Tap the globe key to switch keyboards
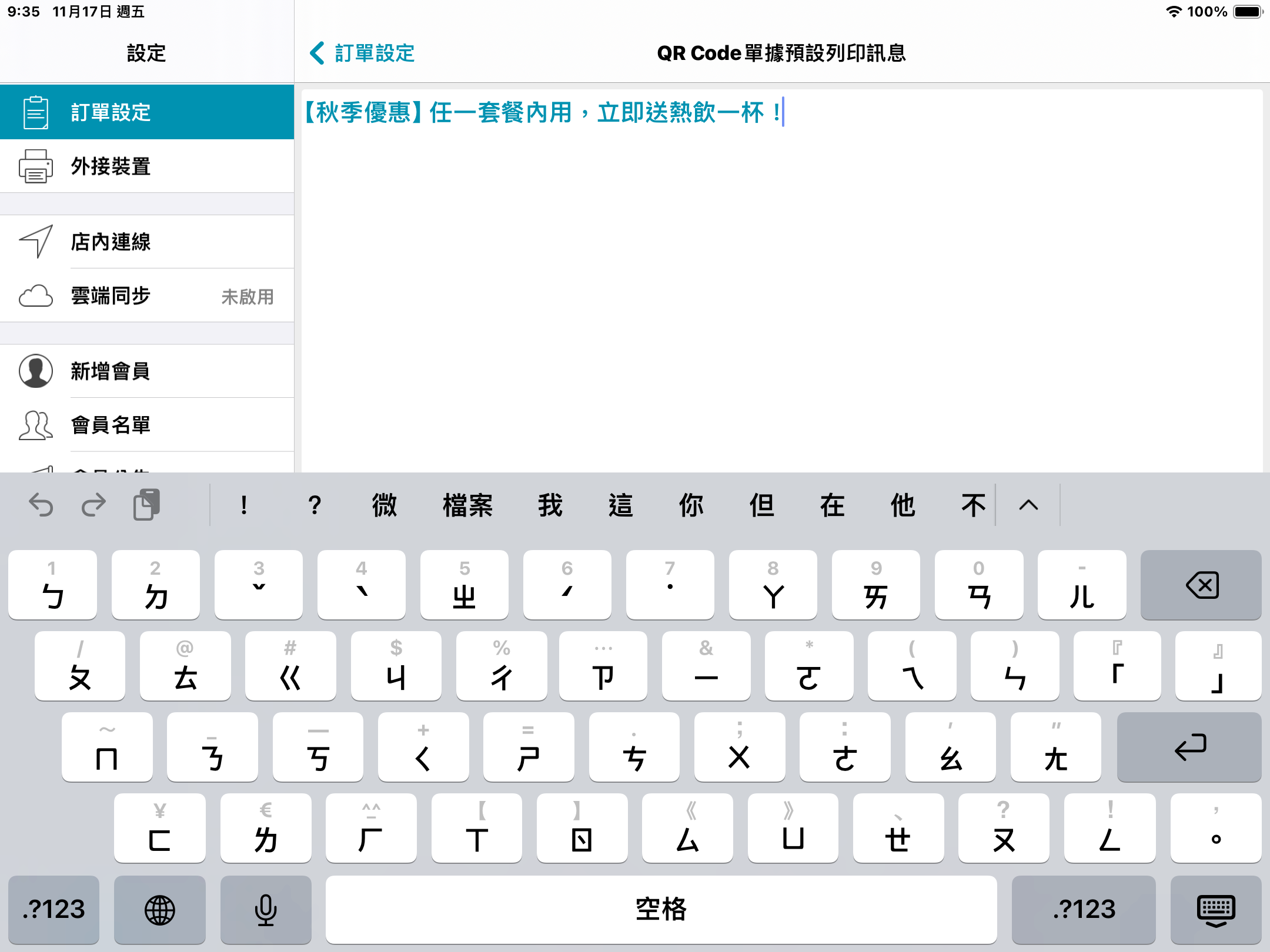 click(159, 909)
